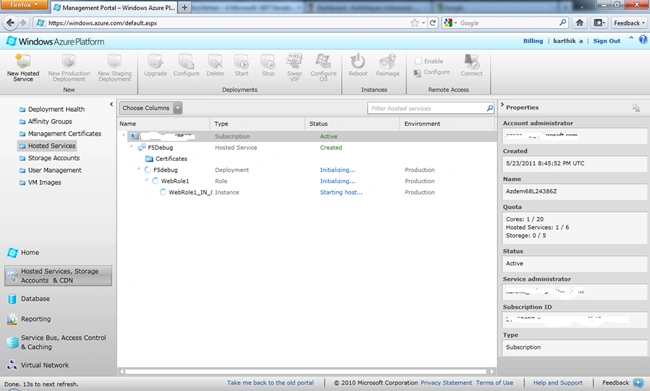Collapse the FSDebug hosted service expander
Screen dimensions: 650x391
131,146
